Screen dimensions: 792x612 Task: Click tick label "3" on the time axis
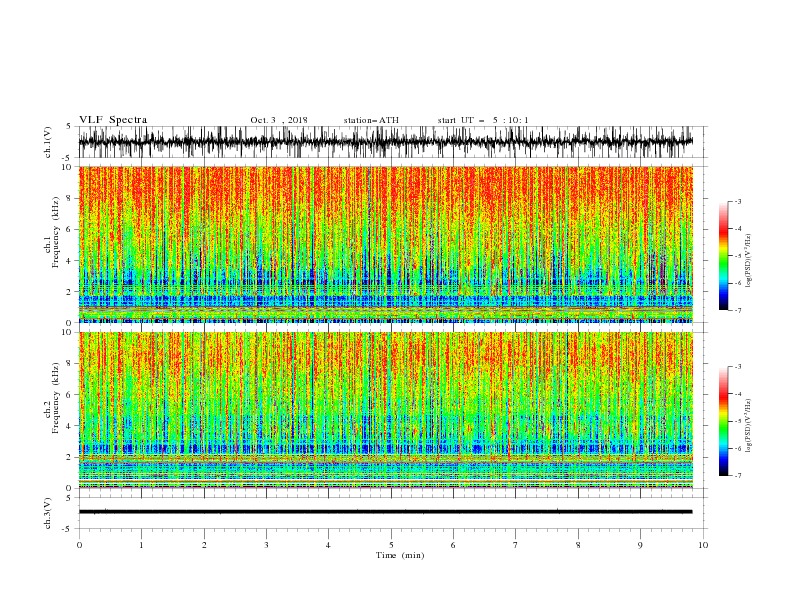[266, 545]
